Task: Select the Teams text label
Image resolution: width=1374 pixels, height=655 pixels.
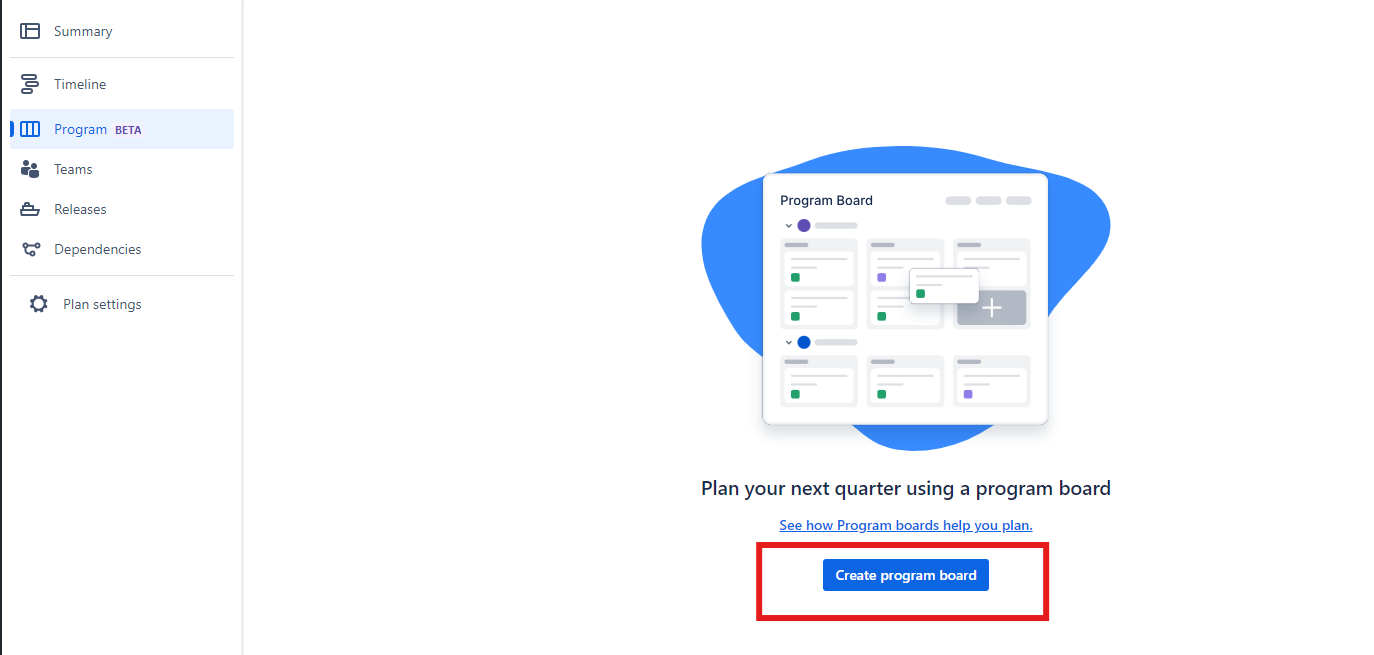Action: coord(73,169)
